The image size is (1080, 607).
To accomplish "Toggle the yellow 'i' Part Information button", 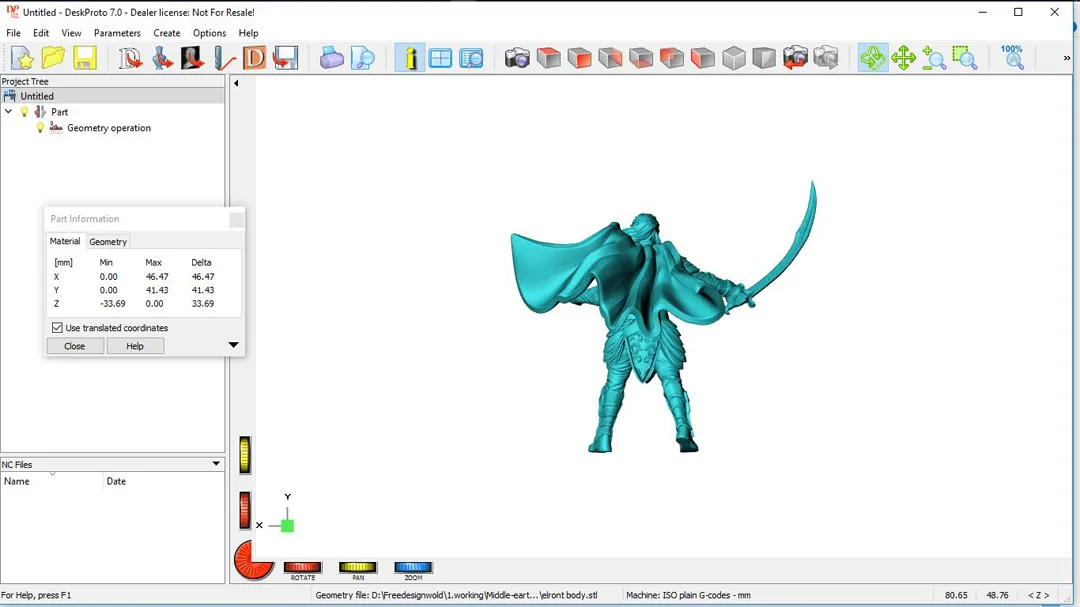I will click(410, 58).
